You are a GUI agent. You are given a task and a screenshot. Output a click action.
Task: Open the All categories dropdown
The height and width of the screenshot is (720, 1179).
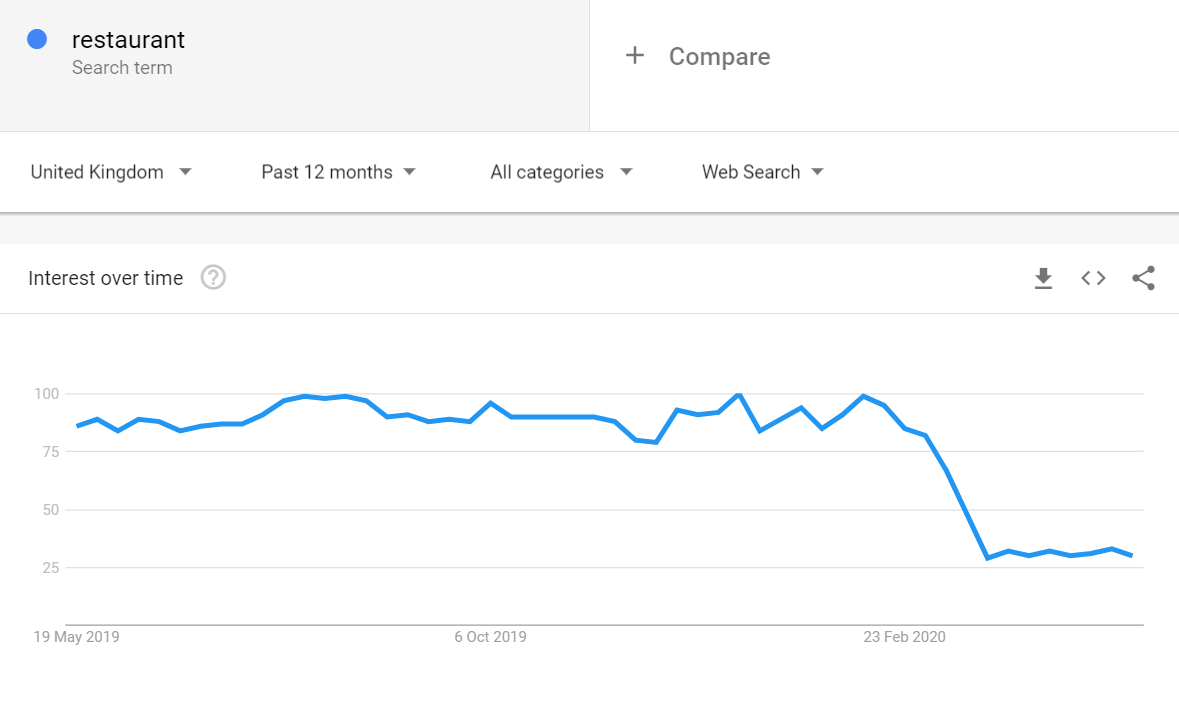(561, 172)
